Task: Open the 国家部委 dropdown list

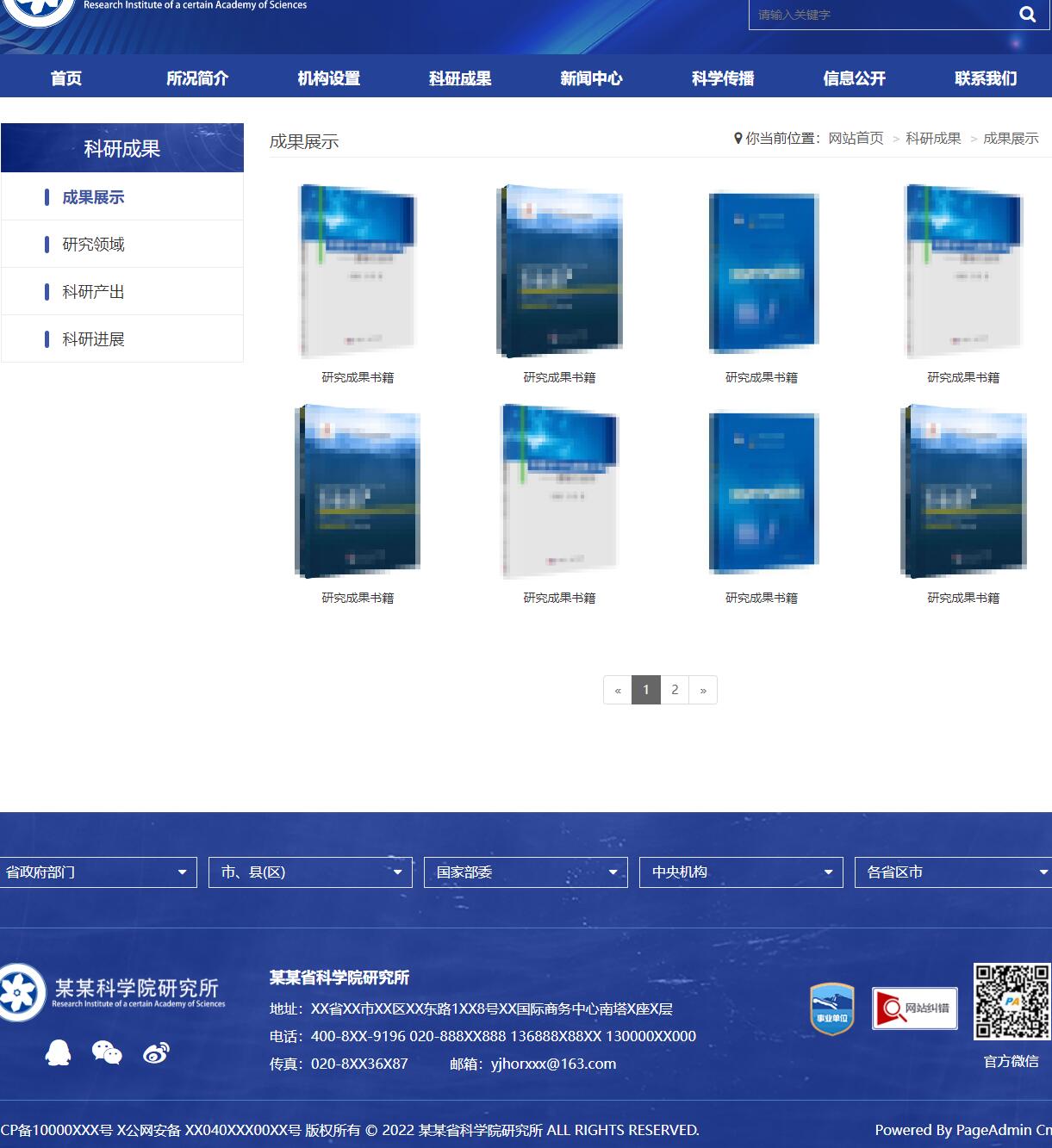Action: coord(526,872)
